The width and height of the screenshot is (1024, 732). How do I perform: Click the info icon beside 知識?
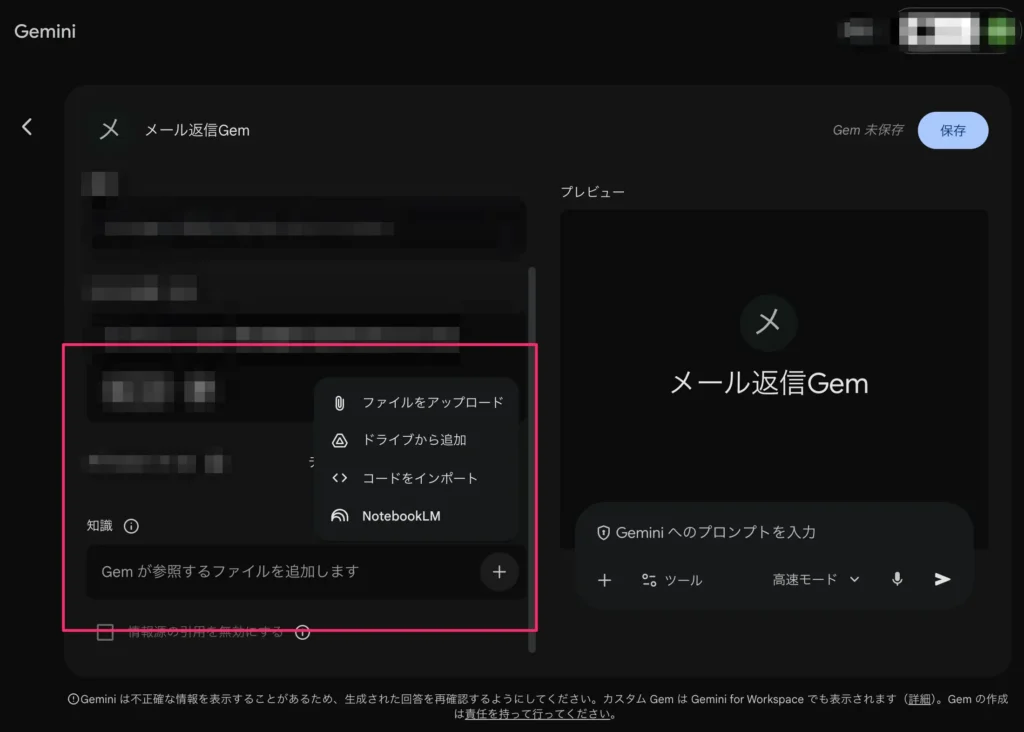tap(131, 526)
